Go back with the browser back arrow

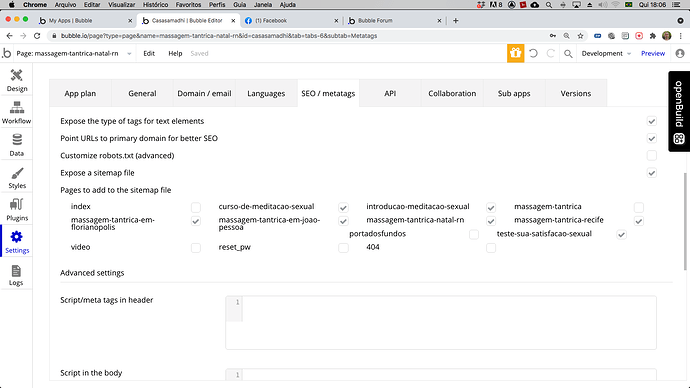(x=9, y=36)
